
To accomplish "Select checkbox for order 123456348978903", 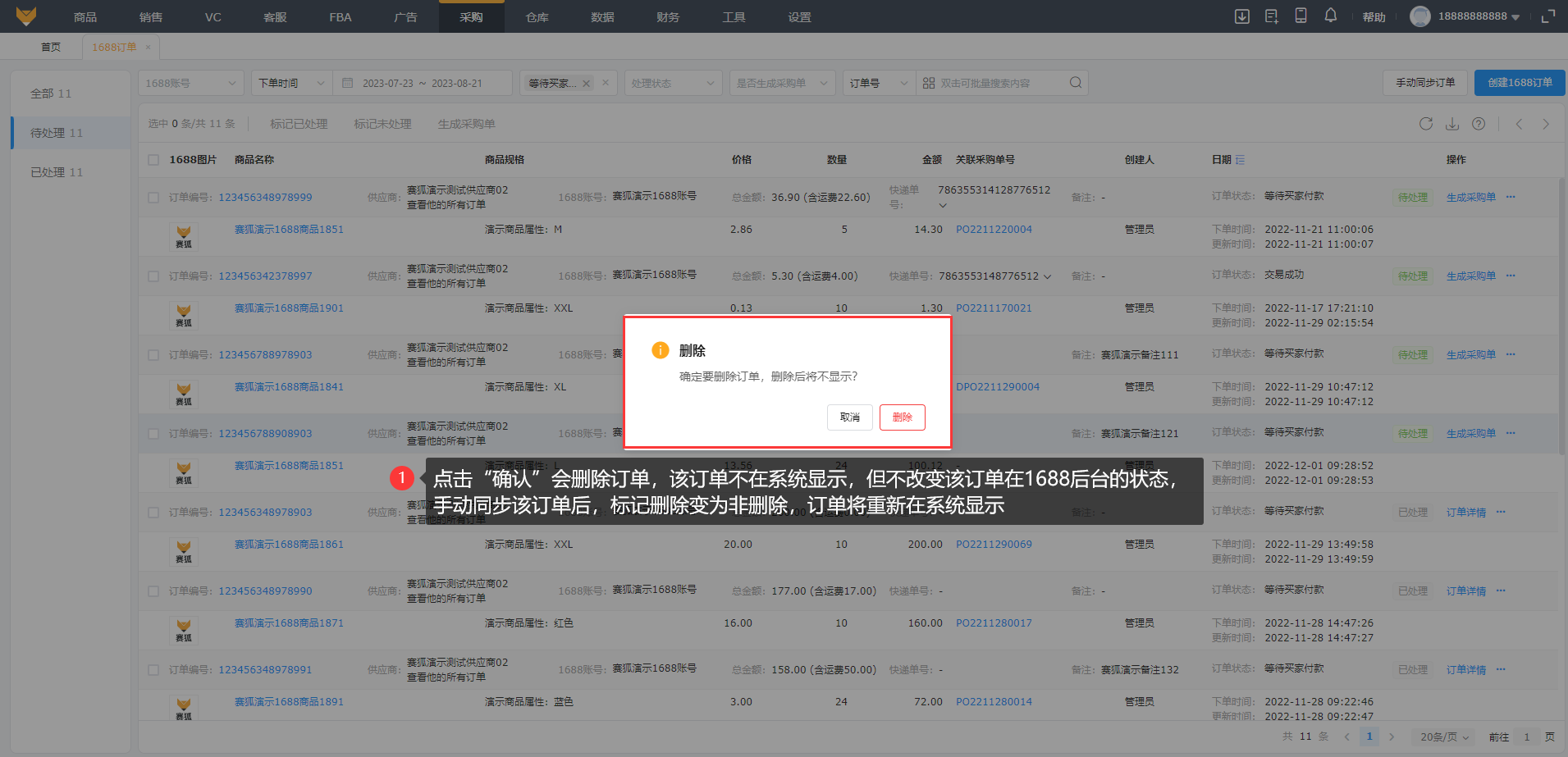I will (153, 513).
